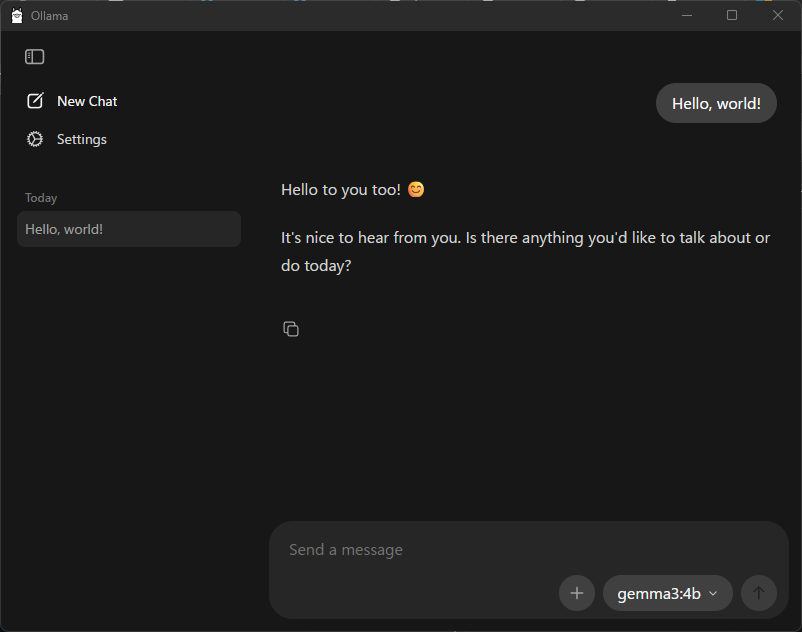Image resolution: width=802 pixels, height=632 pixels.
Task: Click the 'Today' section heading
Action: tap(41, 197)
